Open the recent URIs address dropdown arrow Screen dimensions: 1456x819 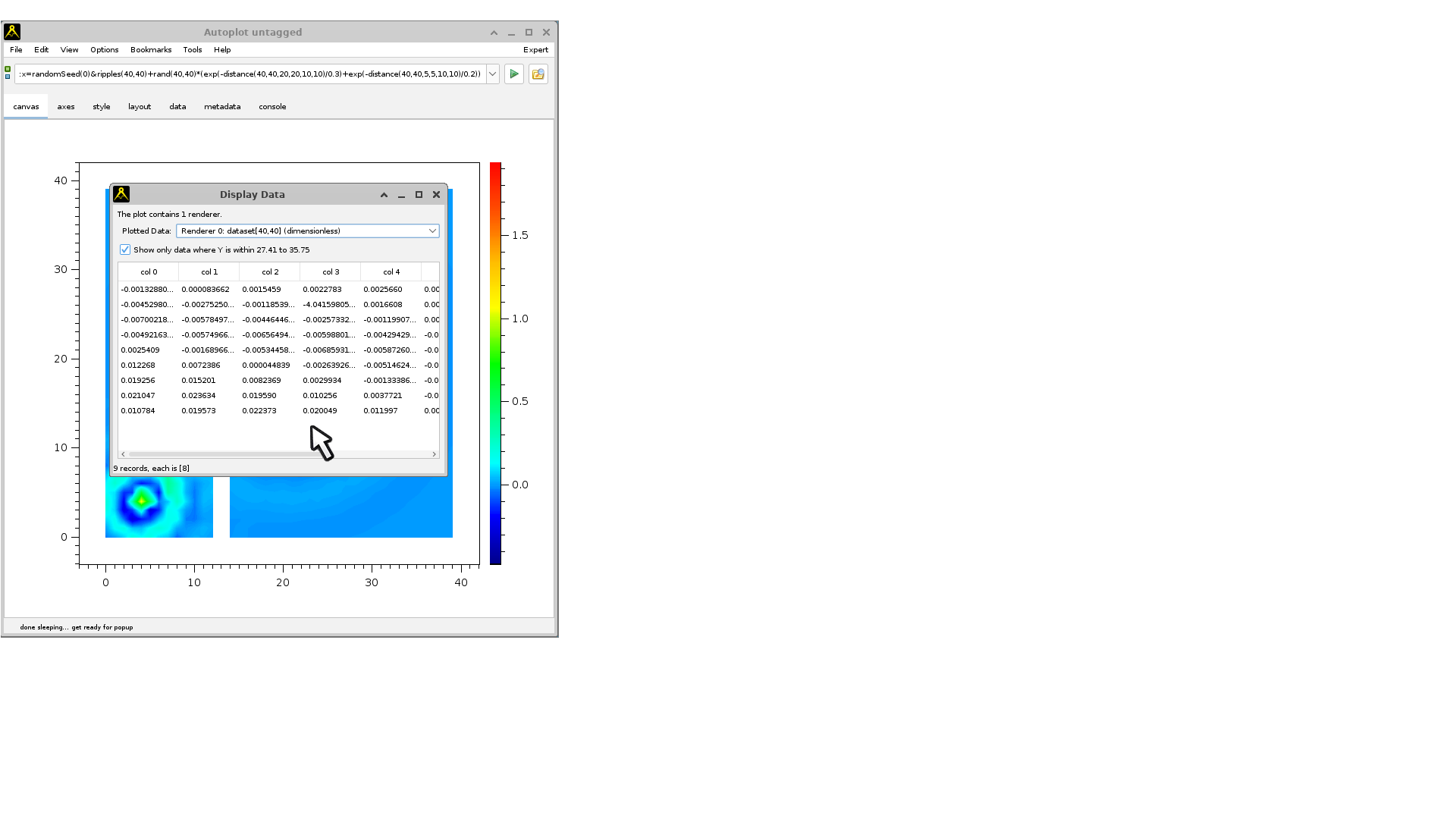click(x=492, y=74)
